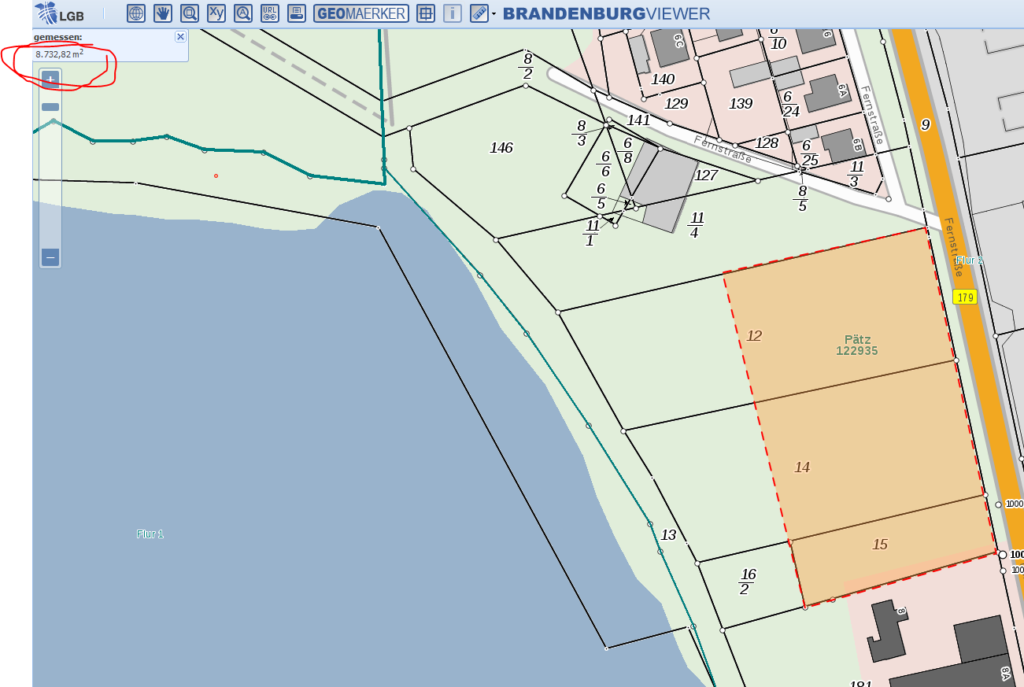Open the Xy coordinate tool

click(x=216, y=13)
